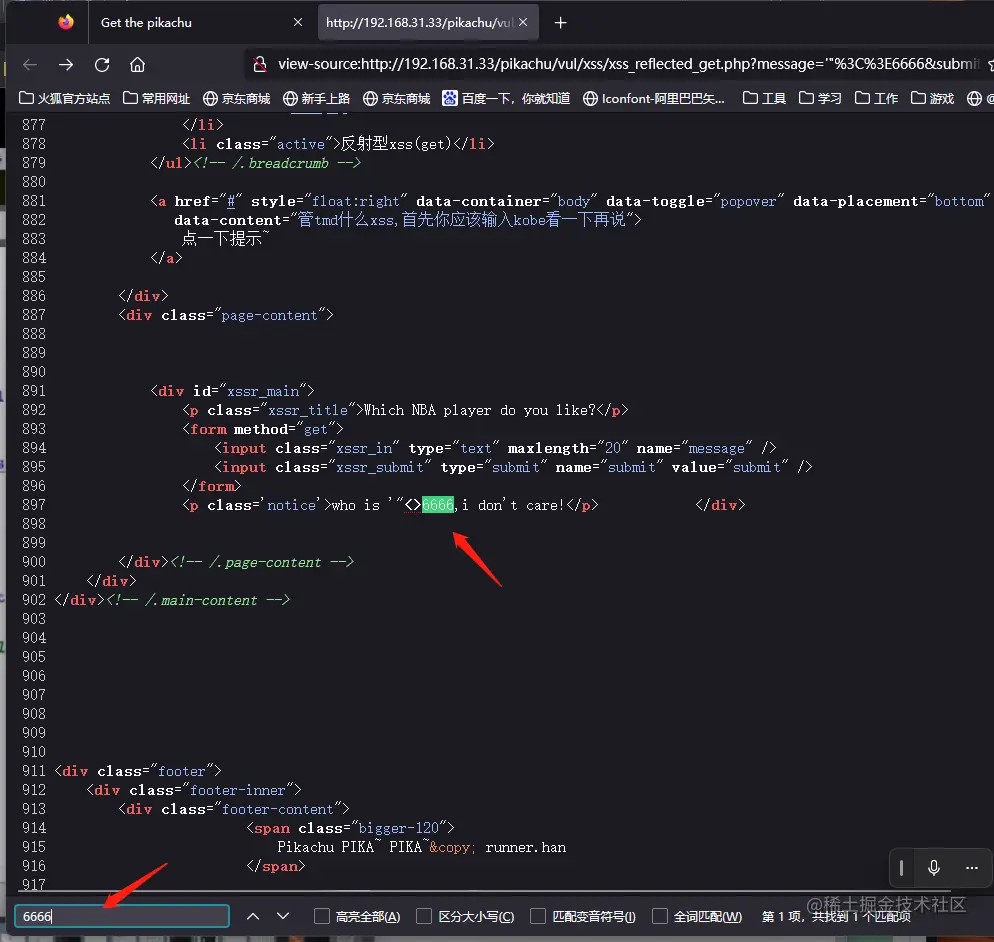Enable the 高亮全部 highlight all checkbox
Screen dimensions: 994x942
click(322, 916)
